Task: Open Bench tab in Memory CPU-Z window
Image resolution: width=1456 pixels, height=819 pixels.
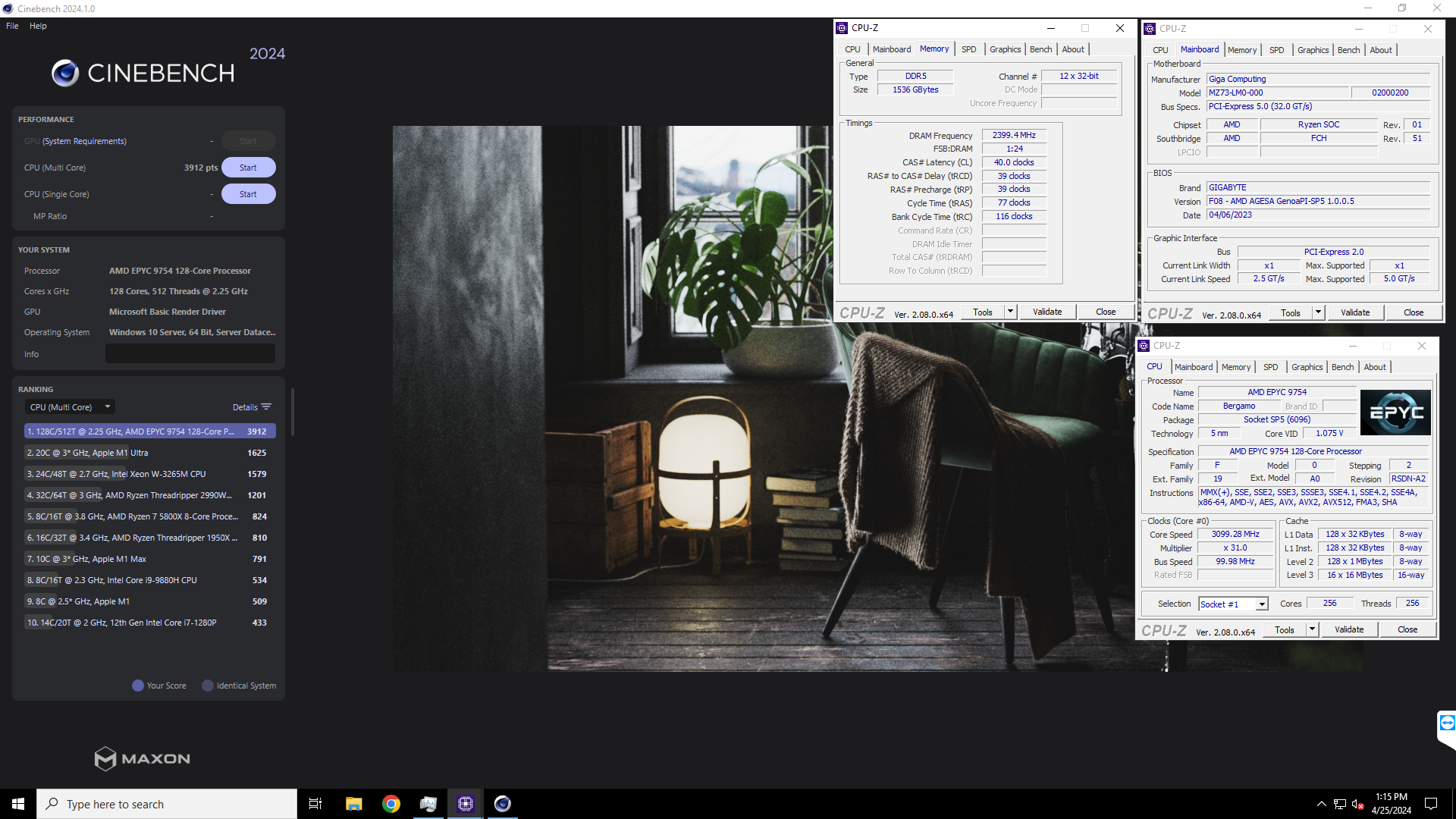Action: pyautogui.click(x=1041, y=49)
